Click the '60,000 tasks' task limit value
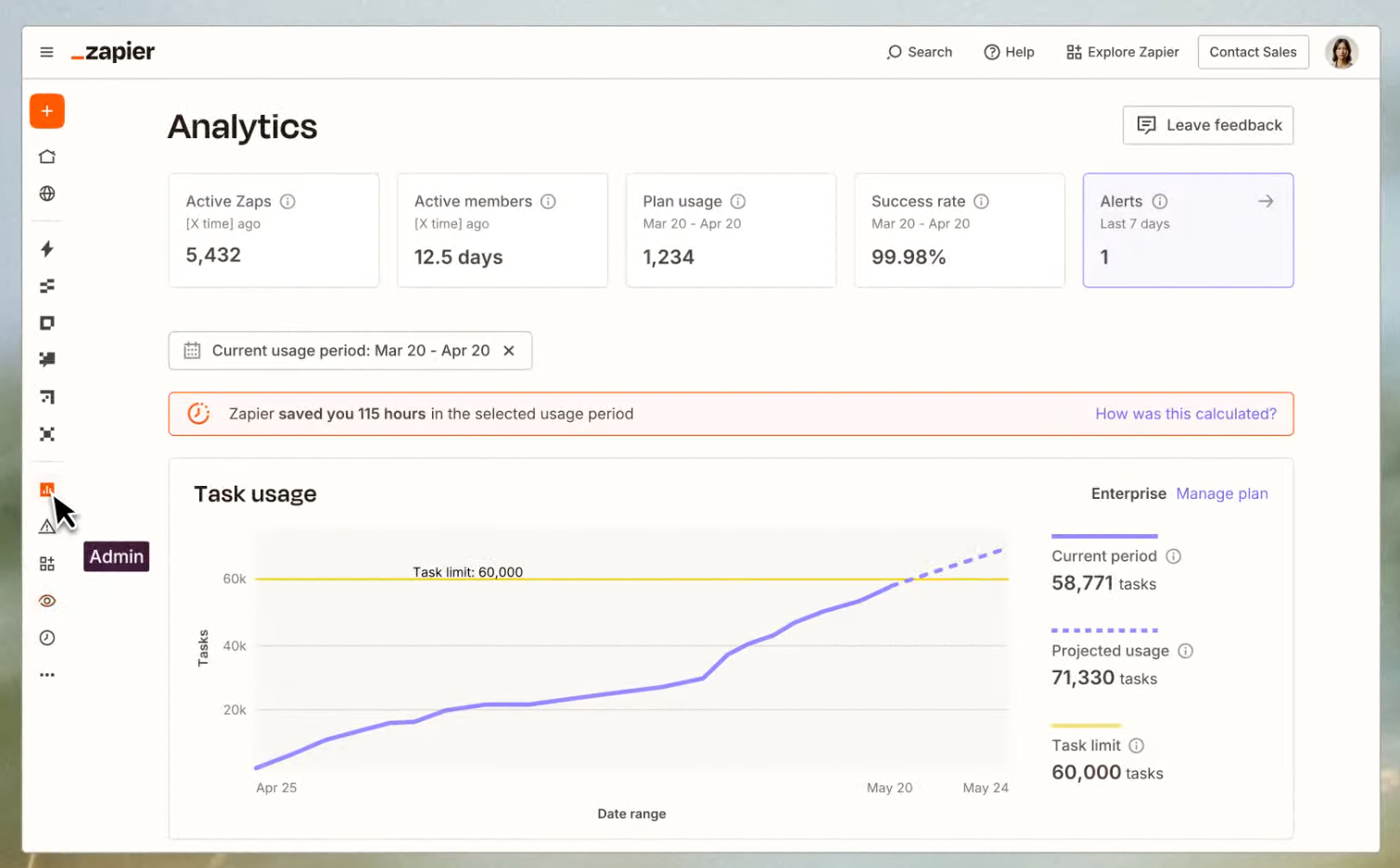The image size is (1400, 868). (x=1107, y=772)
